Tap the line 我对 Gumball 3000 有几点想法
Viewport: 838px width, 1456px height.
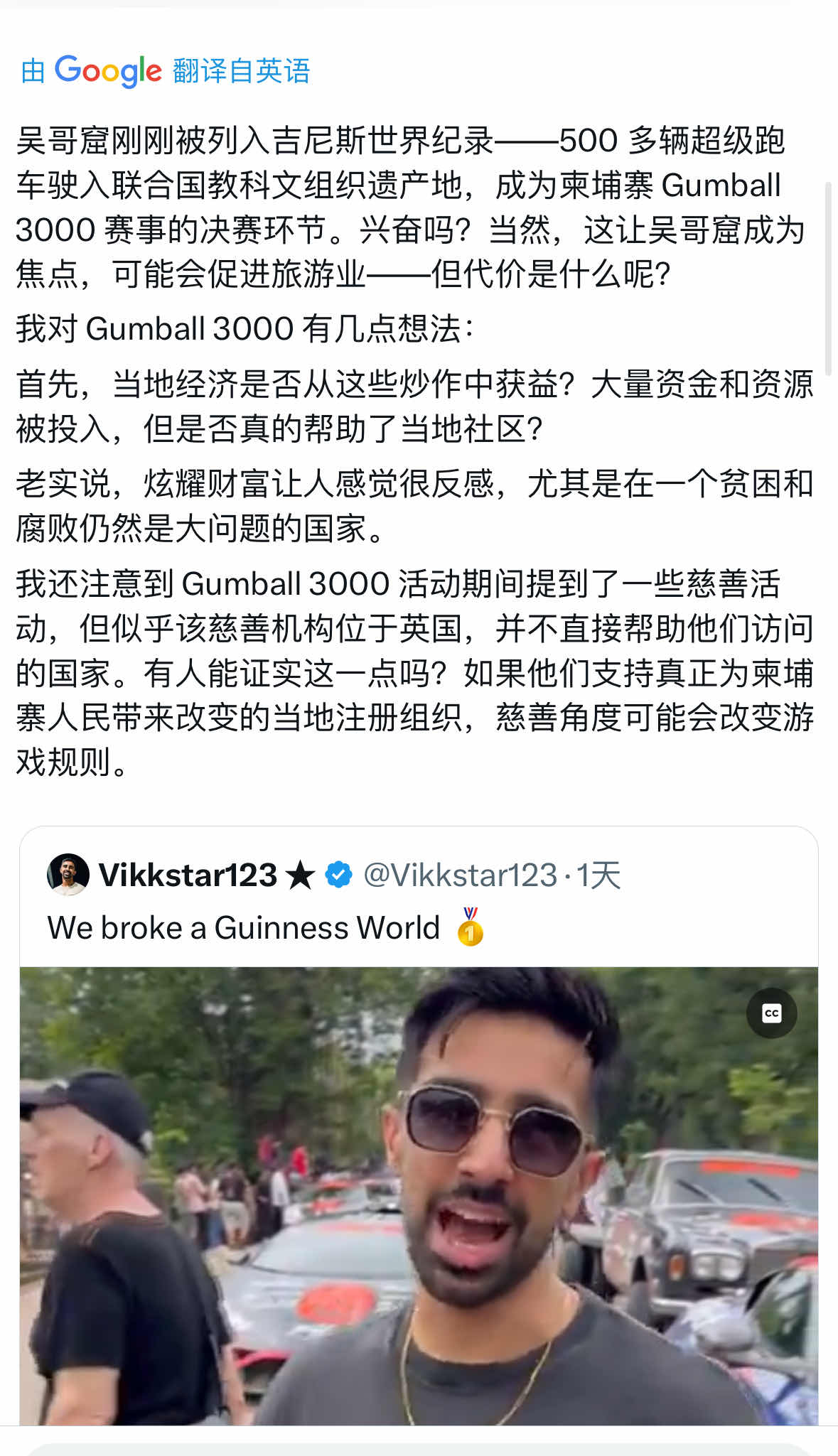[245, 329]
